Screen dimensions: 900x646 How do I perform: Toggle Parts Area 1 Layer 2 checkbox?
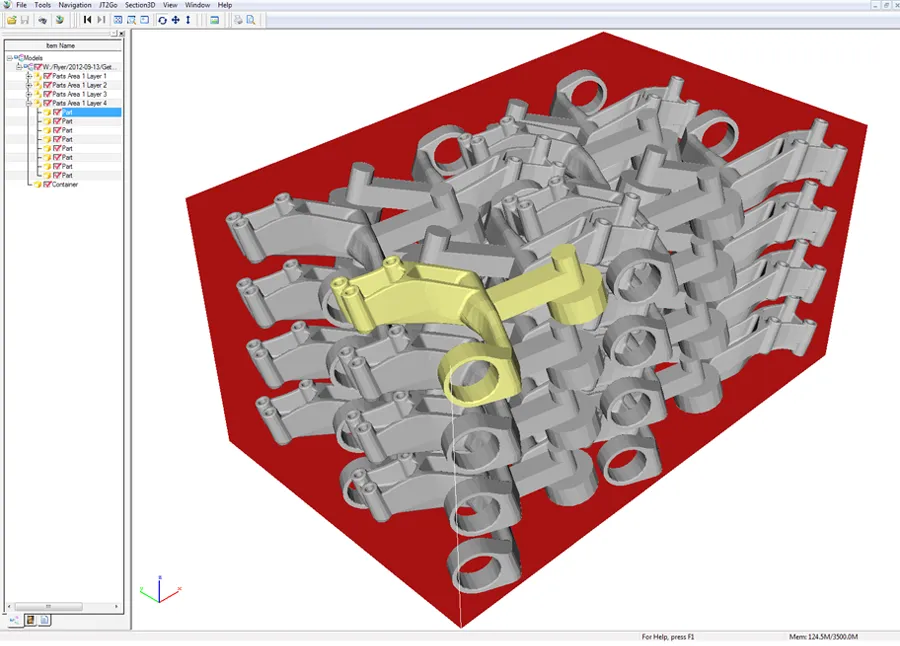[47, 85]
